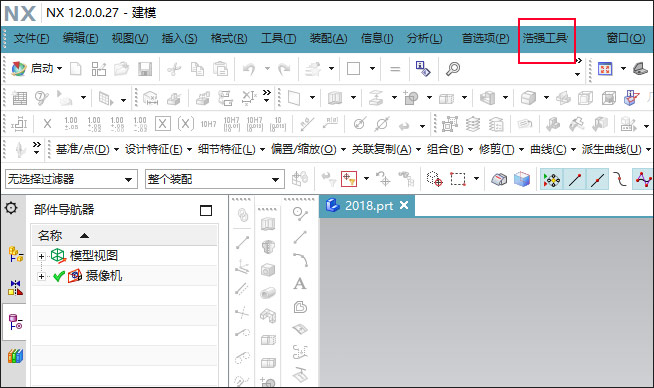Open the 无选择过滤器 selection filter combo box
The width and height of the screenshot is (654, 388).
point(71,179)
